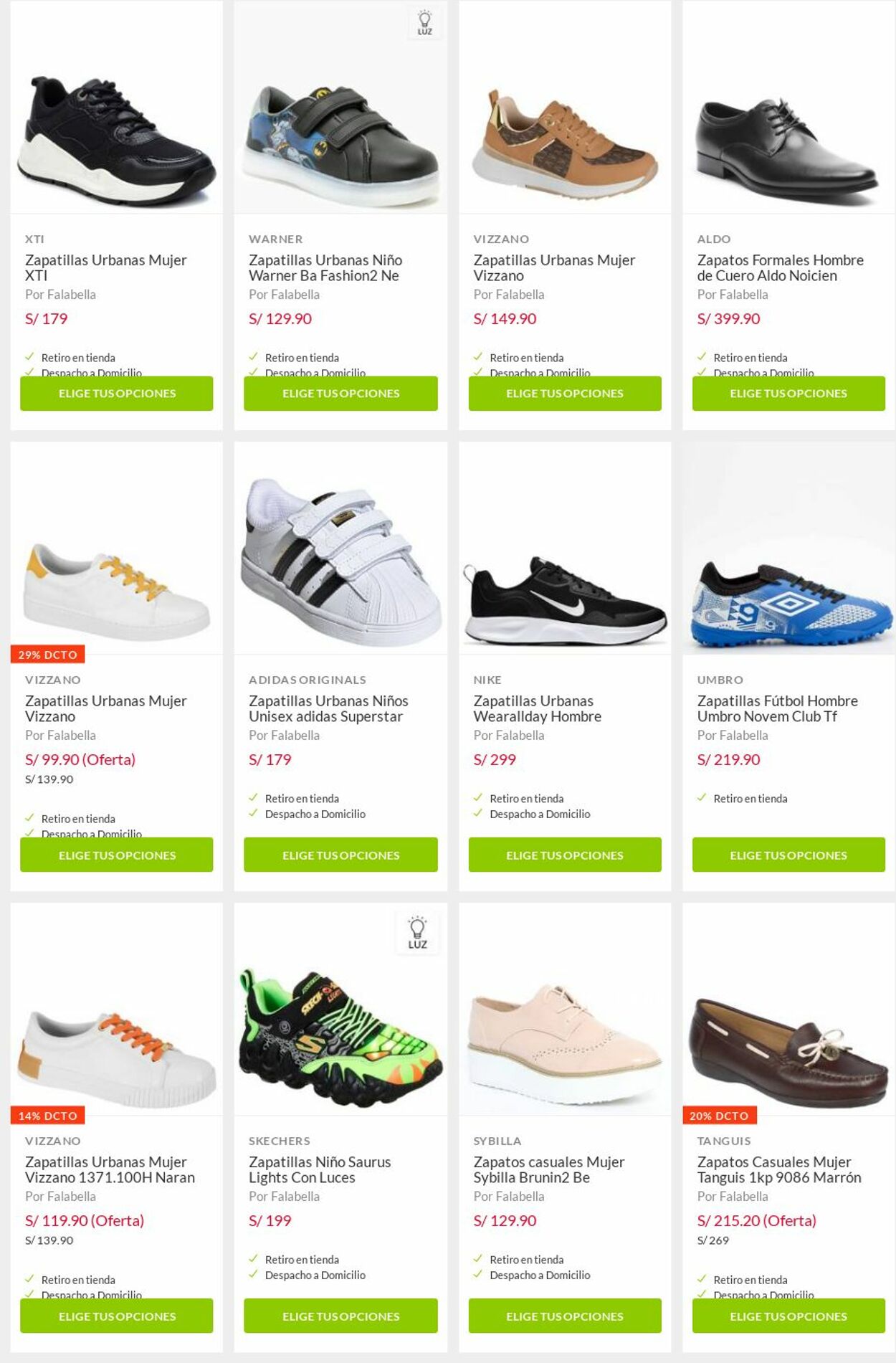Viewport: 896px width, 1363px height.
Task: Click the green checkmark beside Retiro en tienda on Nike card
Action: [478, 798]
